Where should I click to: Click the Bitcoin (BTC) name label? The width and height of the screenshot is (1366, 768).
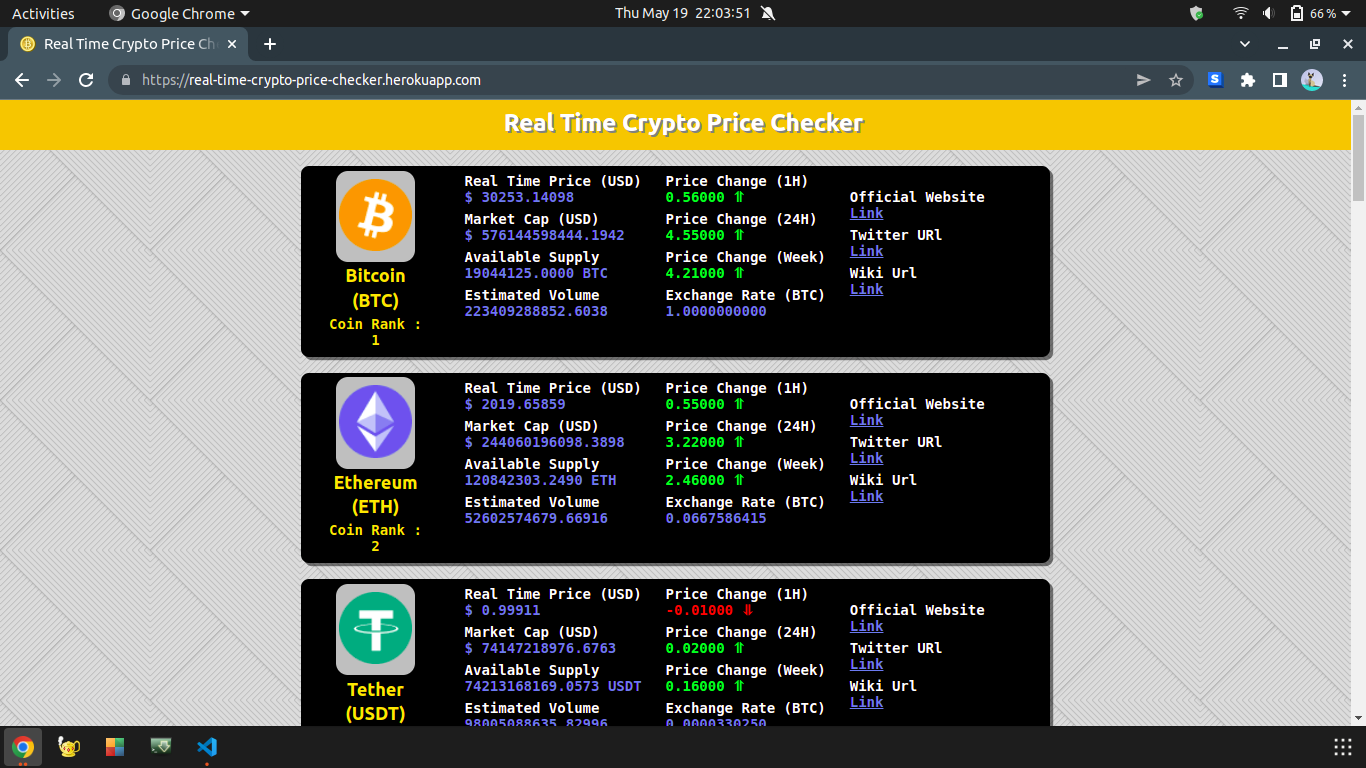(x=375, y=288)
